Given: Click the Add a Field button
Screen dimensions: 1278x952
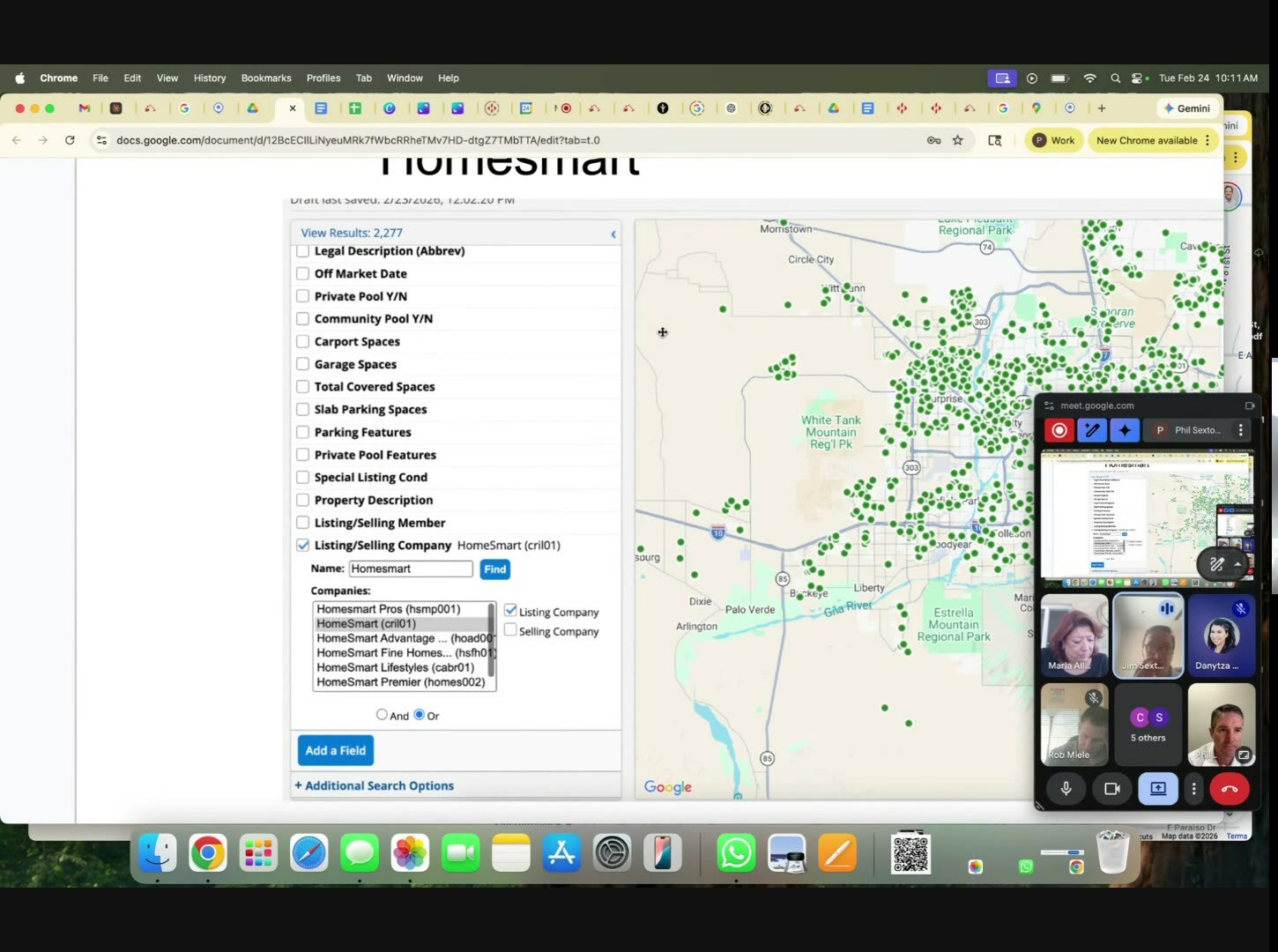Looking at the screenshot, I should (x=335, y=750).
